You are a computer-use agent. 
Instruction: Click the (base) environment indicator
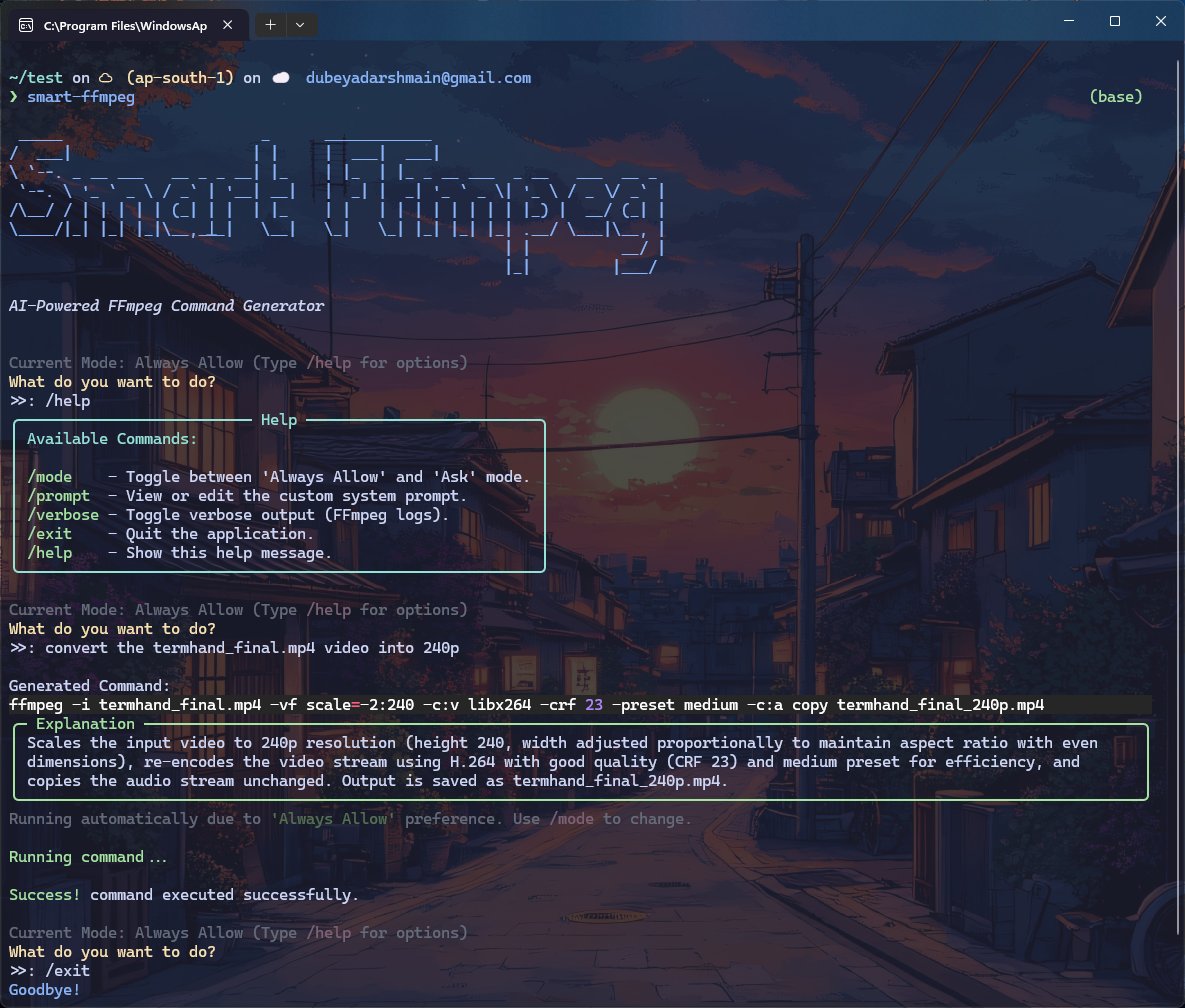coord(1115,97)
